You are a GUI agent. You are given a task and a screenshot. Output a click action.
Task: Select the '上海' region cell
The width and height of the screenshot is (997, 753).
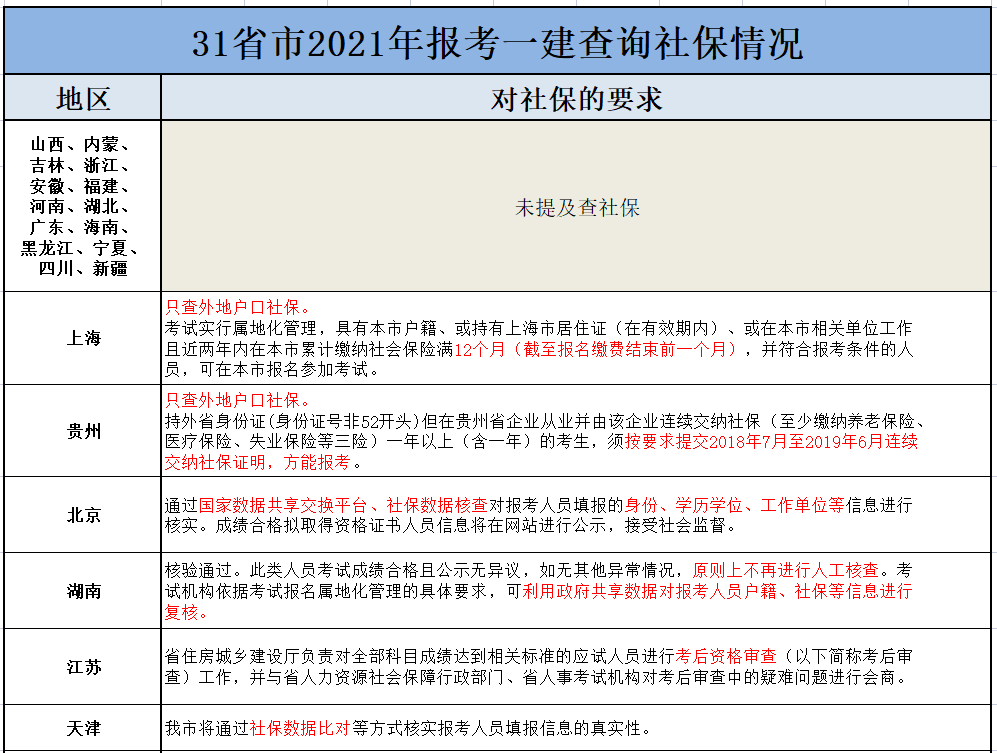[x=83, y=338]
